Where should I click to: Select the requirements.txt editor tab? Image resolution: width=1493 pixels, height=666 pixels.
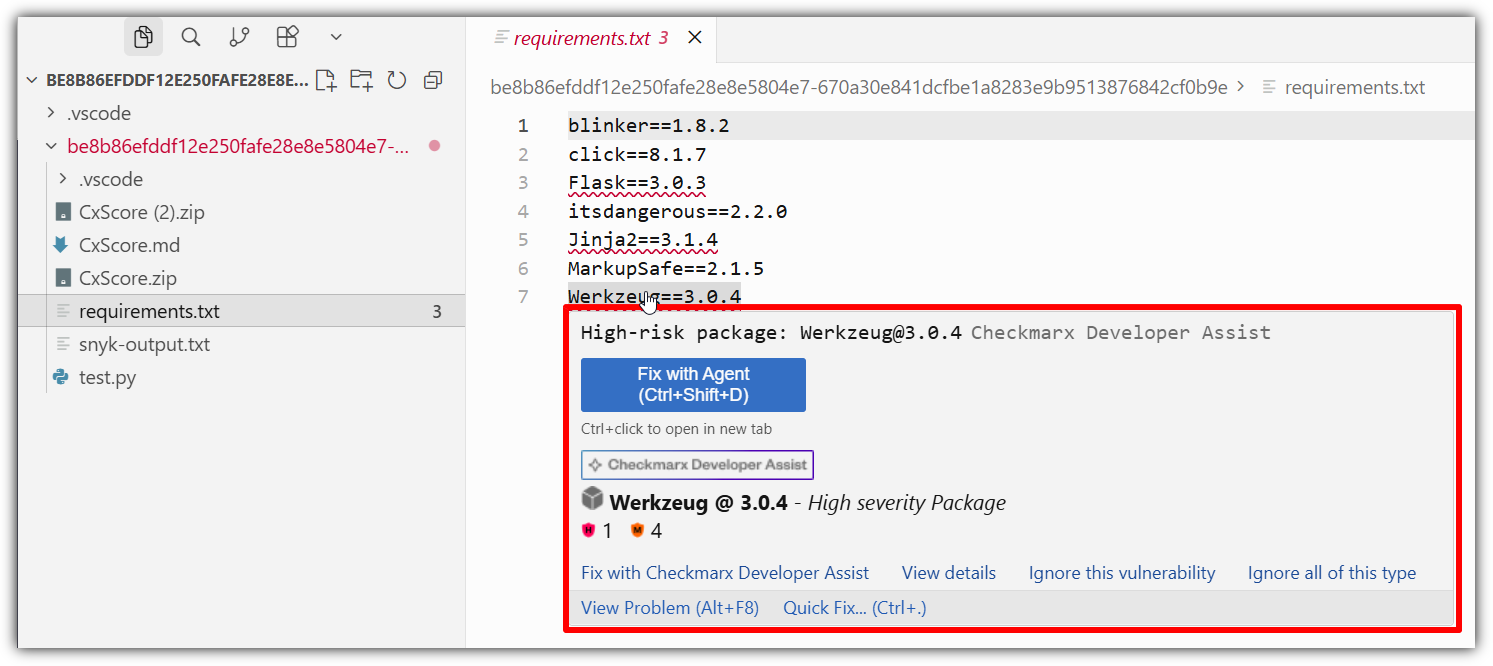[581, 38]
